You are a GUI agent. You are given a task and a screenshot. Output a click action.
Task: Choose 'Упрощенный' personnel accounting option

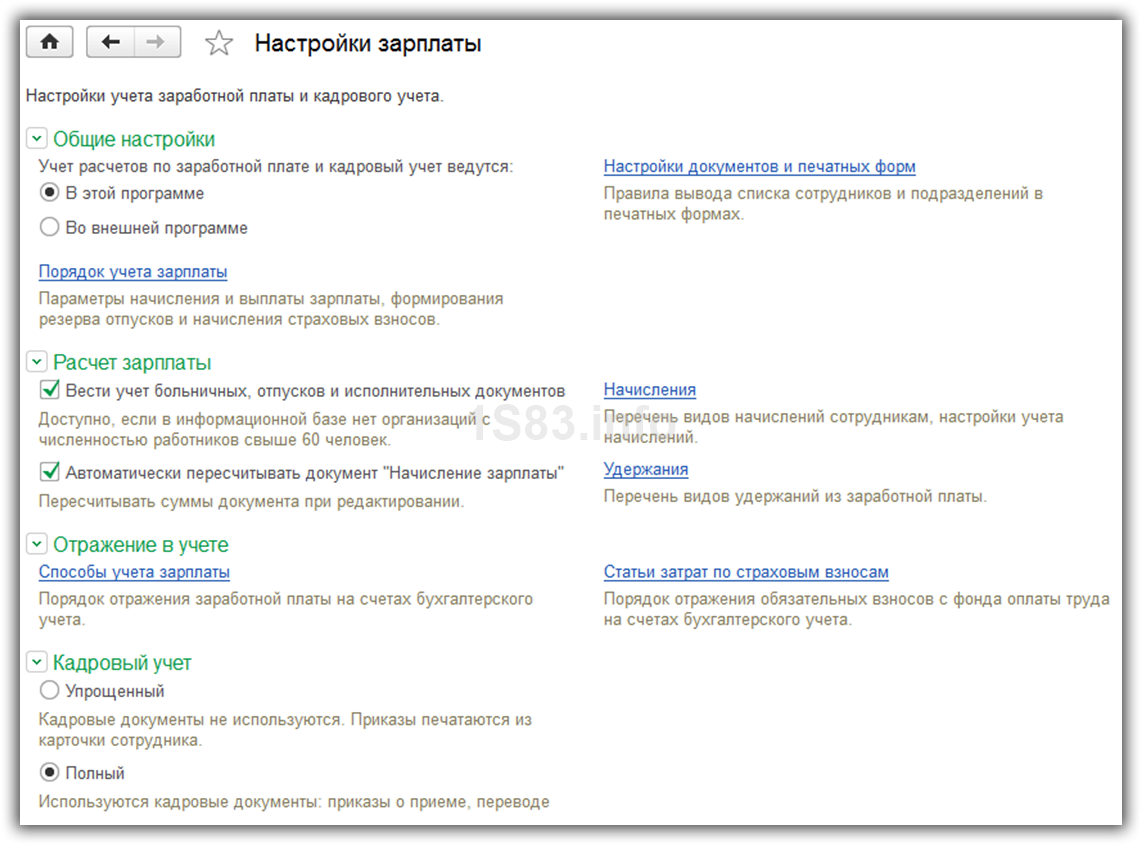pos(50,690)
